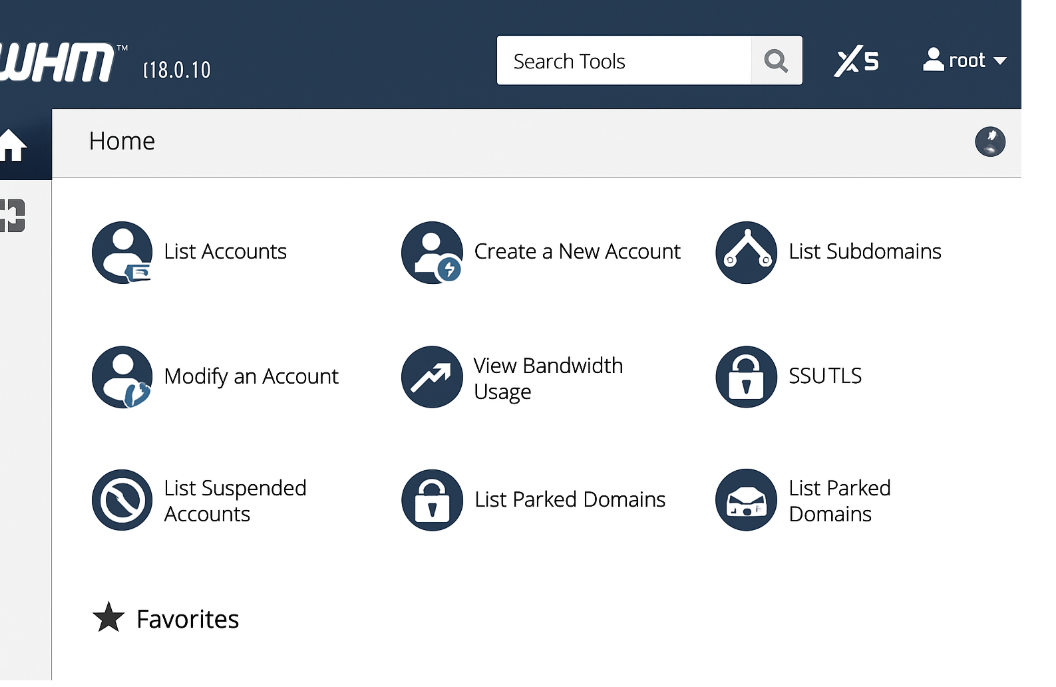Select the Modify an Account text link

click(x=251, y=377)
